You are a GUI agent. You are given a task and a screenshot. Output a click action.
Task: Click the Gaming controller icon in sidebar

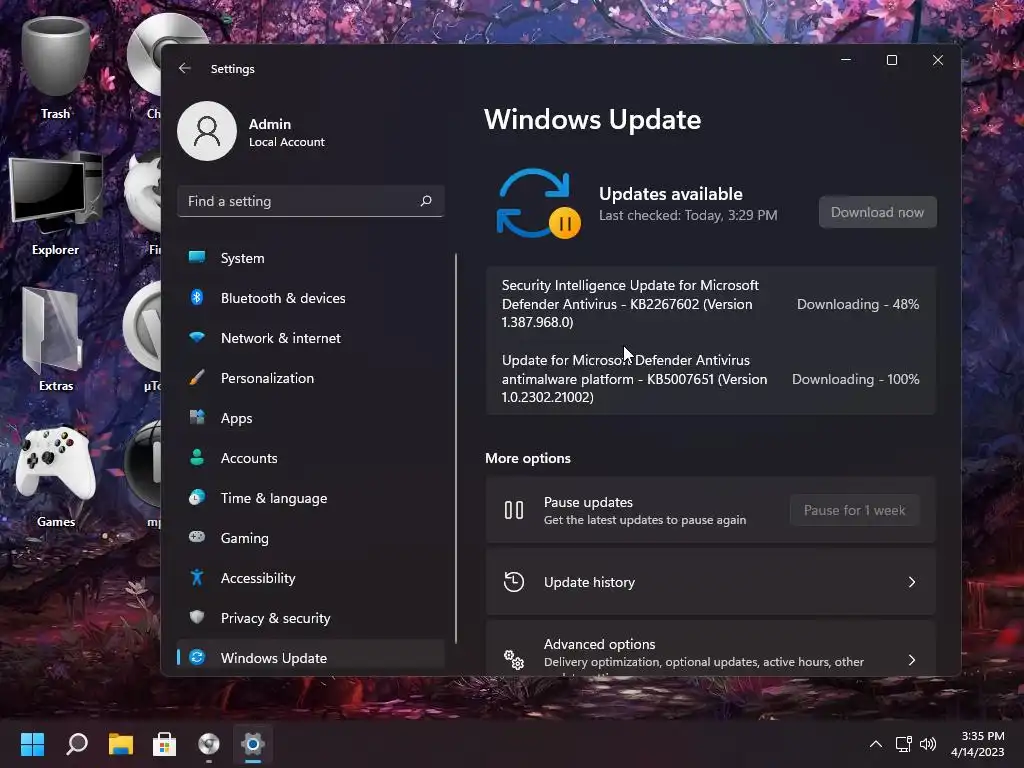(x=197, y=537)
